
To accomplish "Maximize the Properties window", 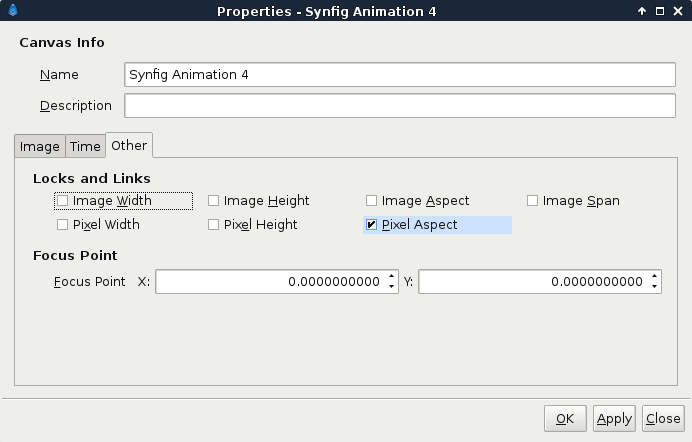I will pyautogui.click(x=660, y=11).
